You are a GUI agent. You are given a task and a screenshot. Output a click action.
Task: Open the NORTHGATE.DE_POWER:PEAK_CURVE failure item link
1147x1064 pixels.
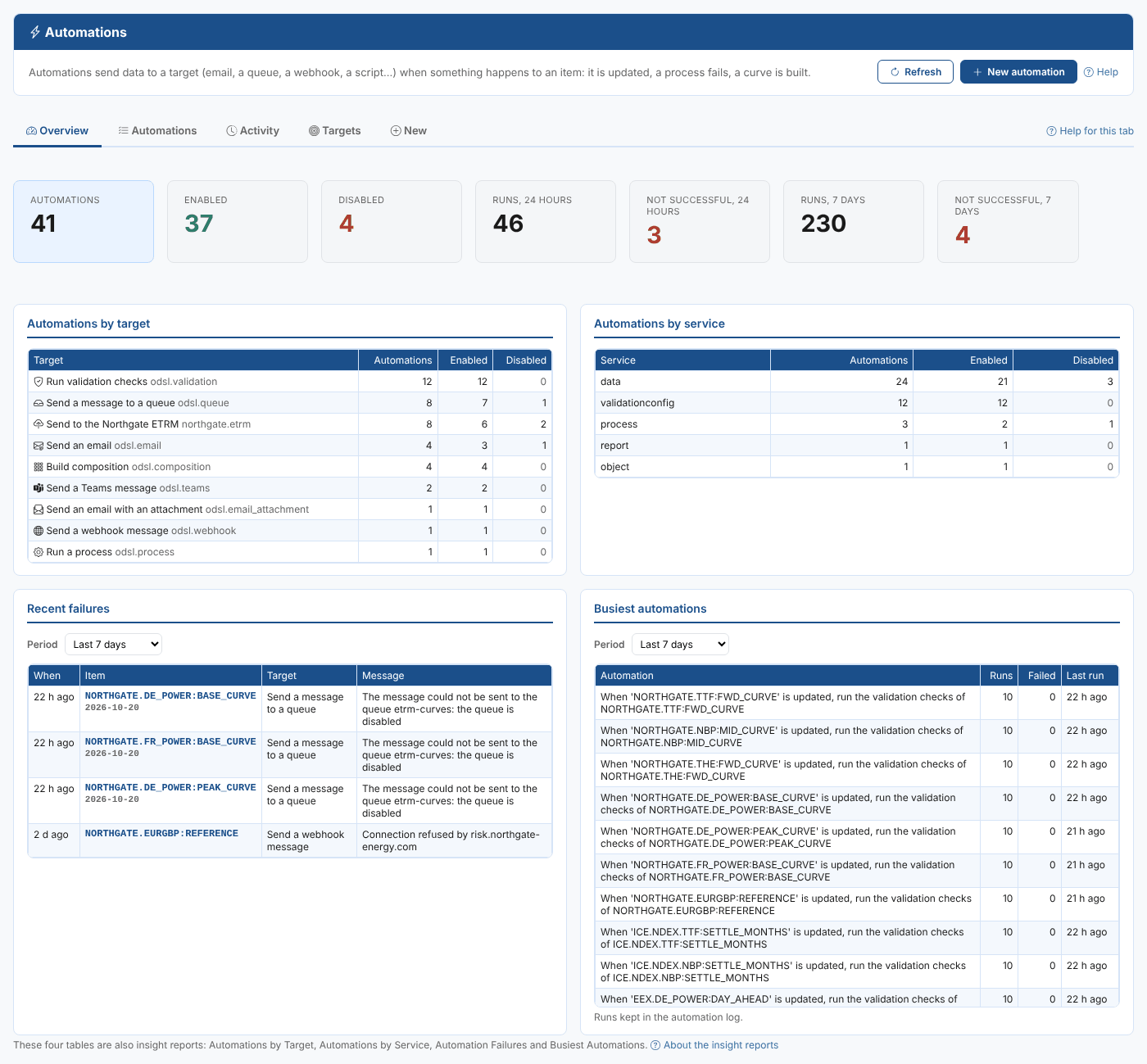tap(170, 788)
